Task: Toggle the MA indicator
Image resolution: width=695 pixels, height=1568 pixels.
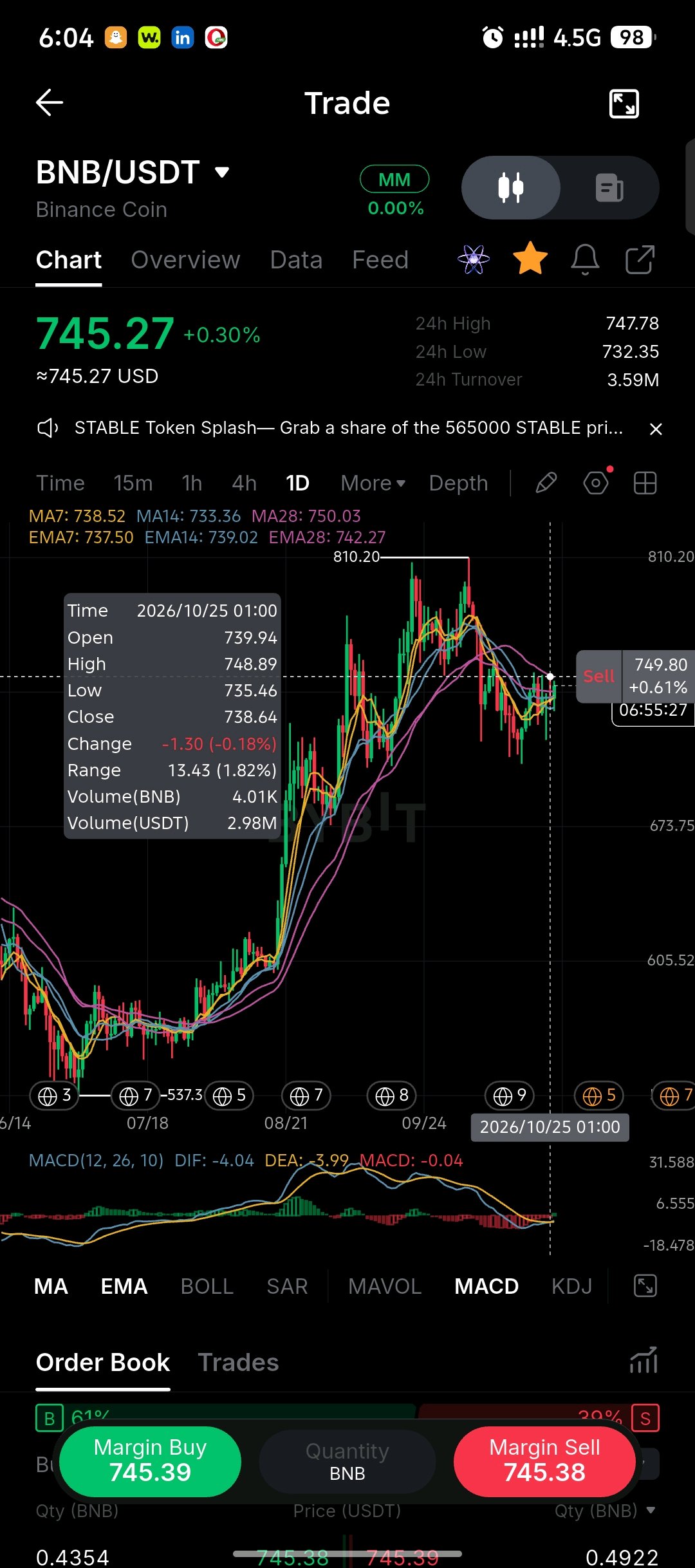Action: [51, 1286]
